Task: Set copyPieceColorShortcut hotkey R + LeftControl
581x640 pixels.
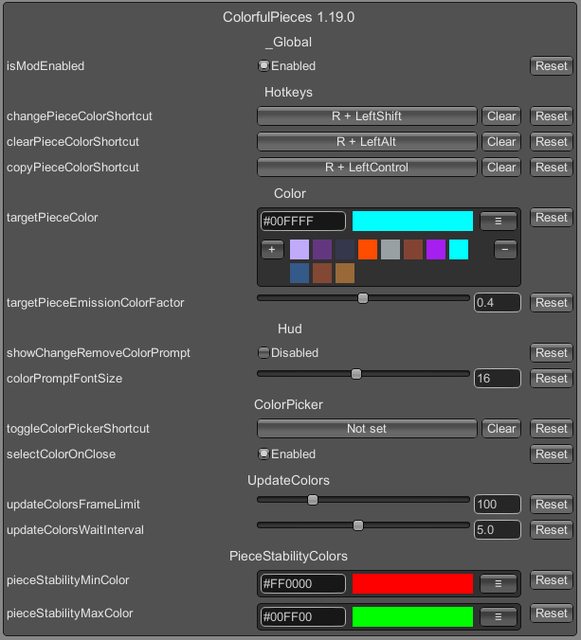Action: point(367,167)
